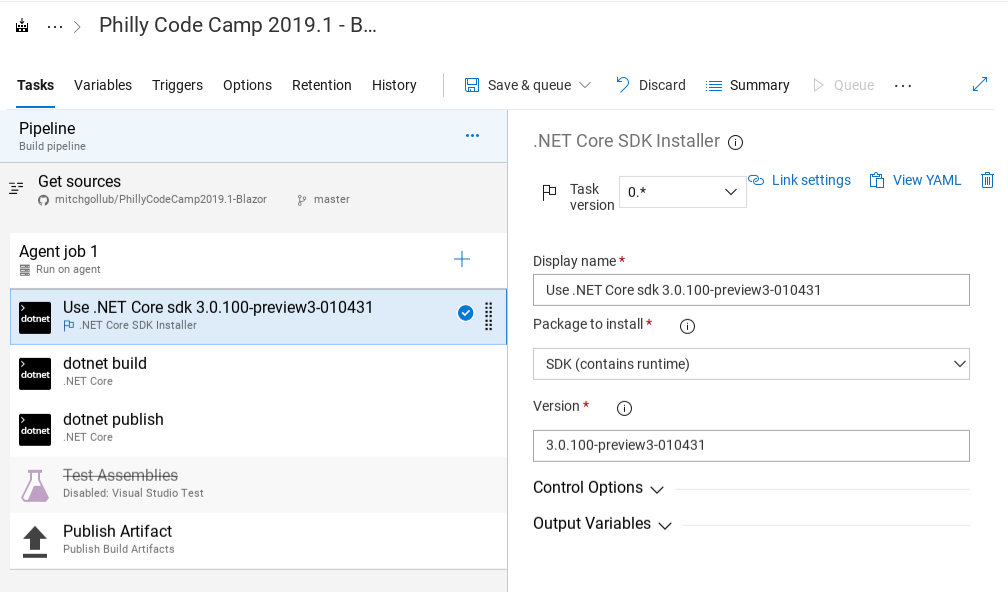View the History tab
The height and width of the screenshot is (592, 1008).
pyautogui.click(x=394, y=85)
